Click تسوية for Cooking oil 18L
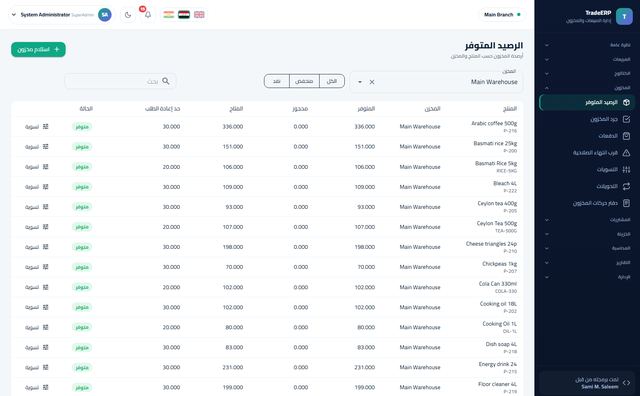This screenshot has height=396, width=640. click(36, 307)
